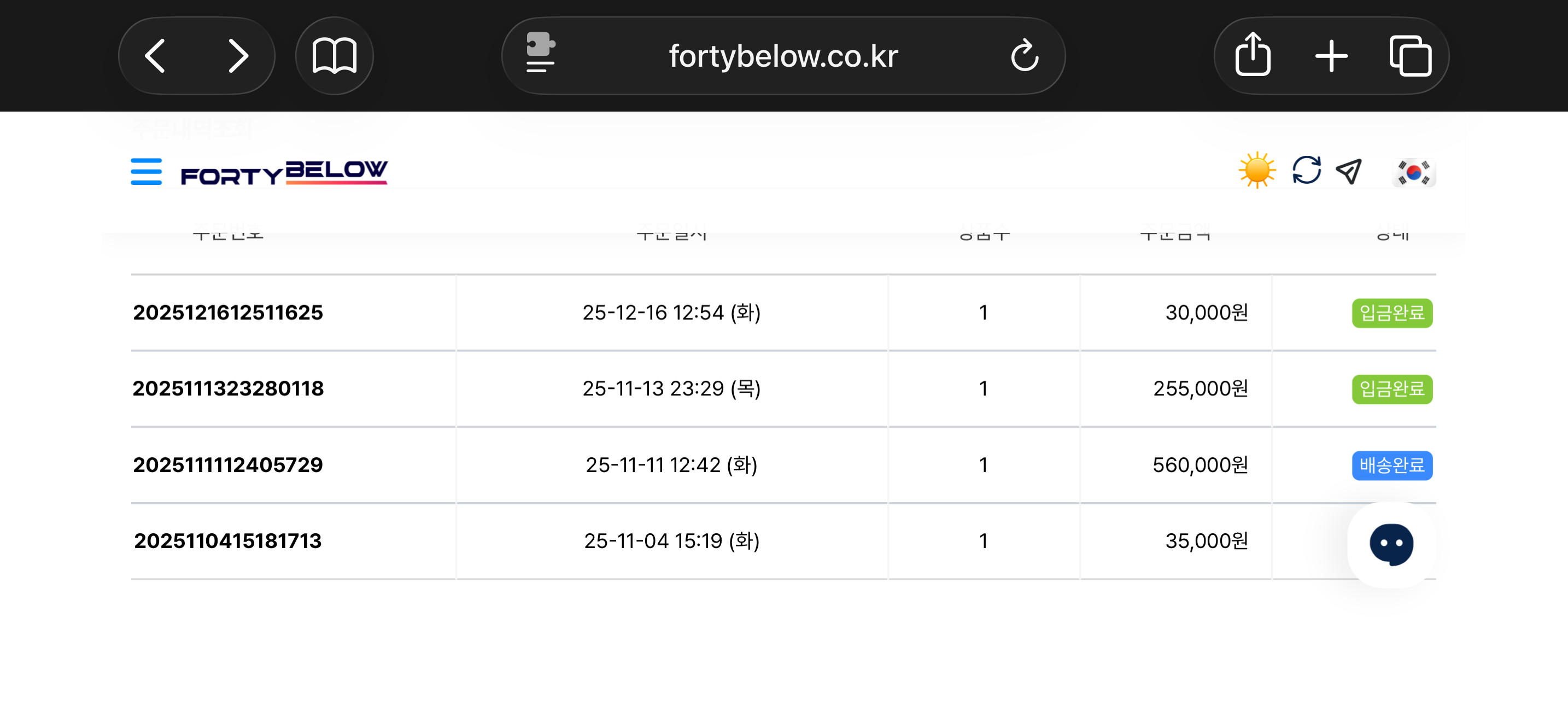Go back to the previous page
The image size is (1568, 722).
[155, 56]
